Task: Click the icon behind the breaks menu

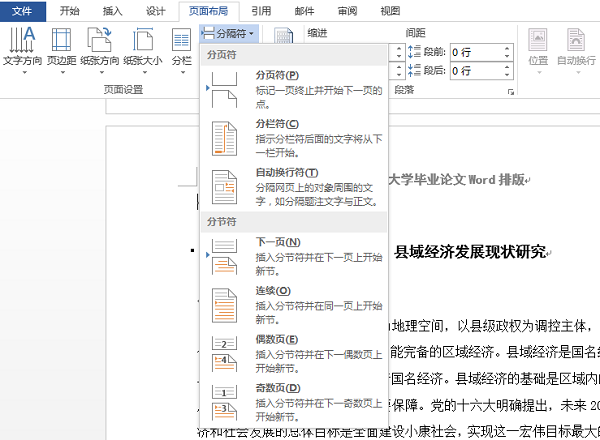Action: pos(284,35)
